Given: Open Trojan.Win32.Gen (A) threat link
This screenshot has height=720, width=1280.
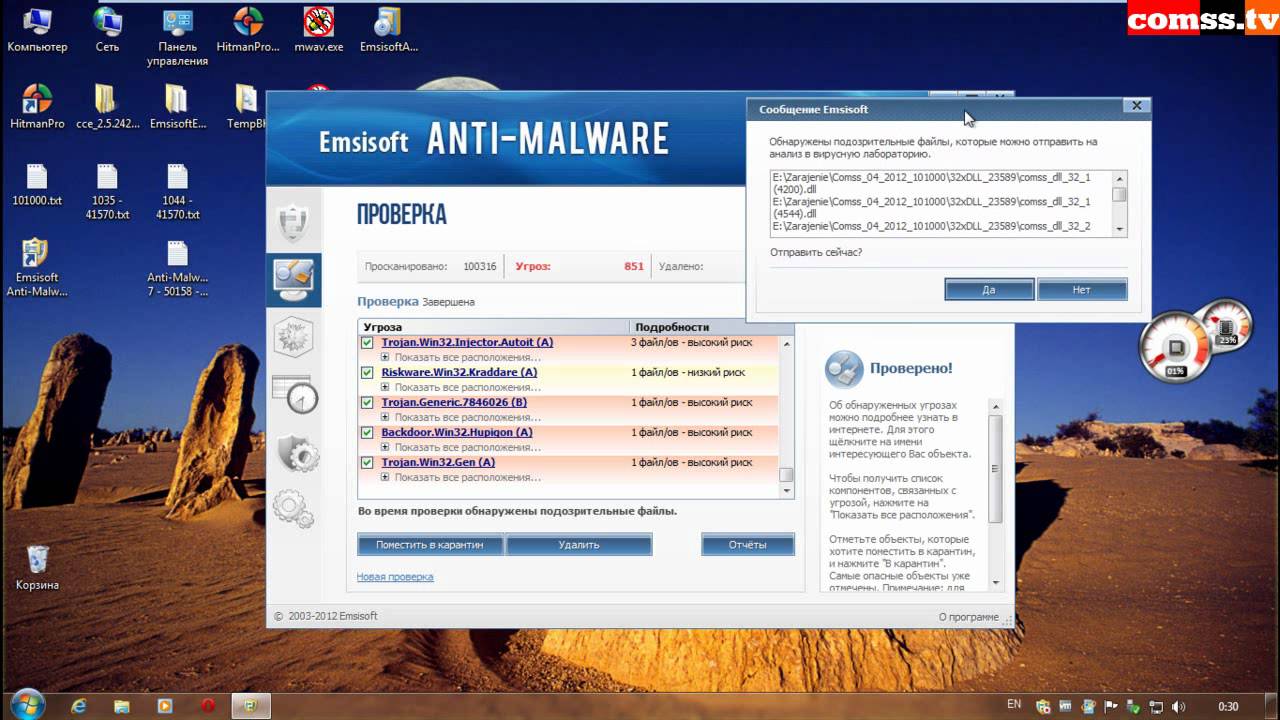Looking at the screenshot, I should click(x=438, y=462).
